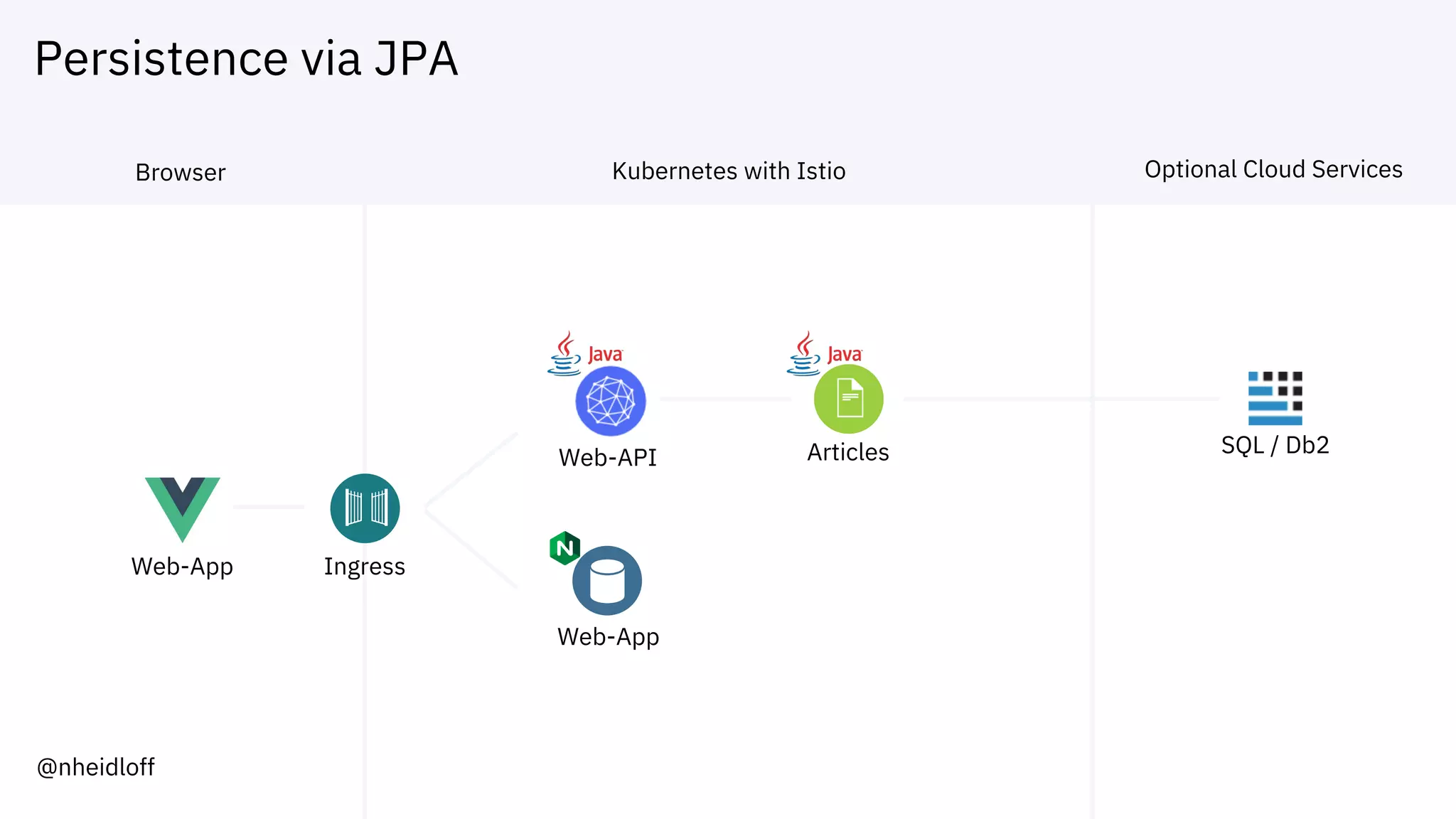This screenshot has height=819, width=1456.
Task: Click the @nheidloff handle
Action: (95, 767)
